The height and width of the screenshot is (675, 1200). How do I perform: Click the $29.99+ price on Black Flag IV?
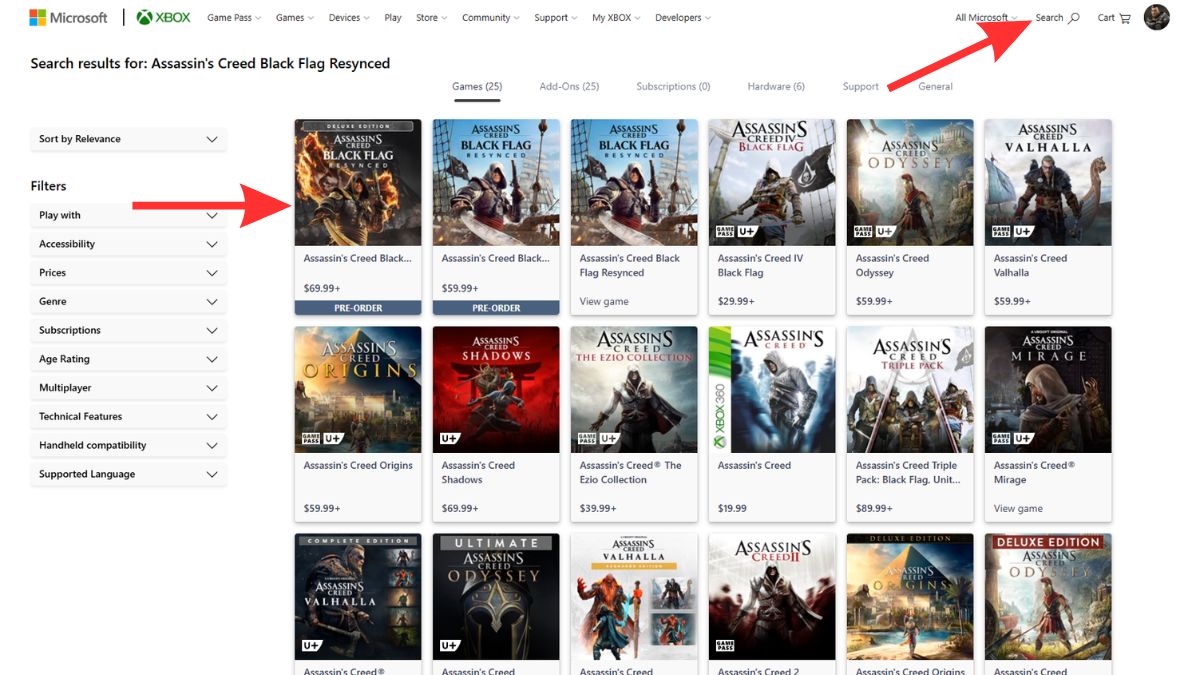click(736, 302)
